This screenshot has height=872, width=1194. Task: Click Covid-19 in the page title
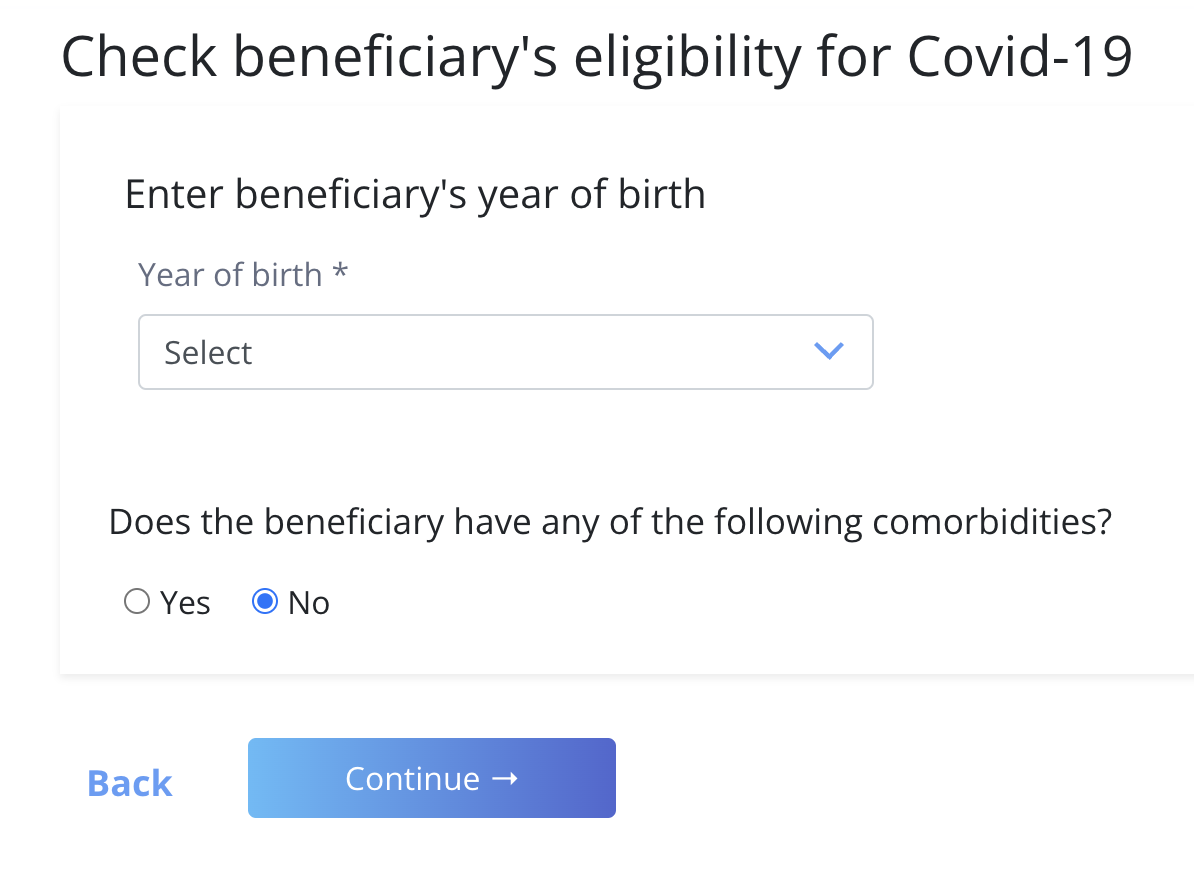1020,57
